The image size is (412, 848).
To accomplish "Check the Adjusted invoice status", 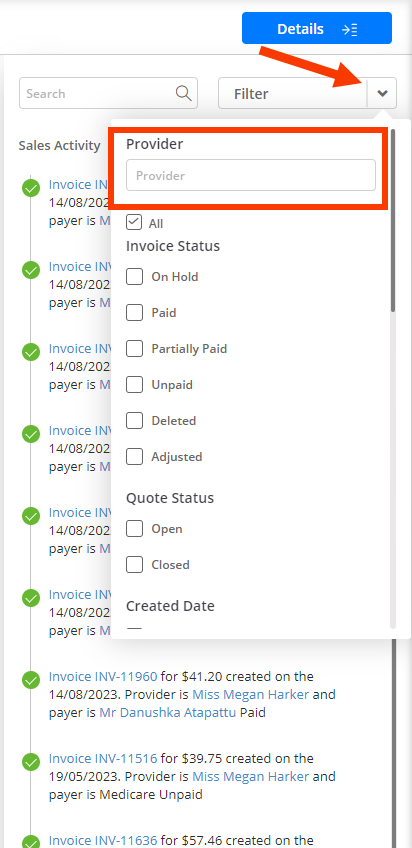I will tap(134, 457).
